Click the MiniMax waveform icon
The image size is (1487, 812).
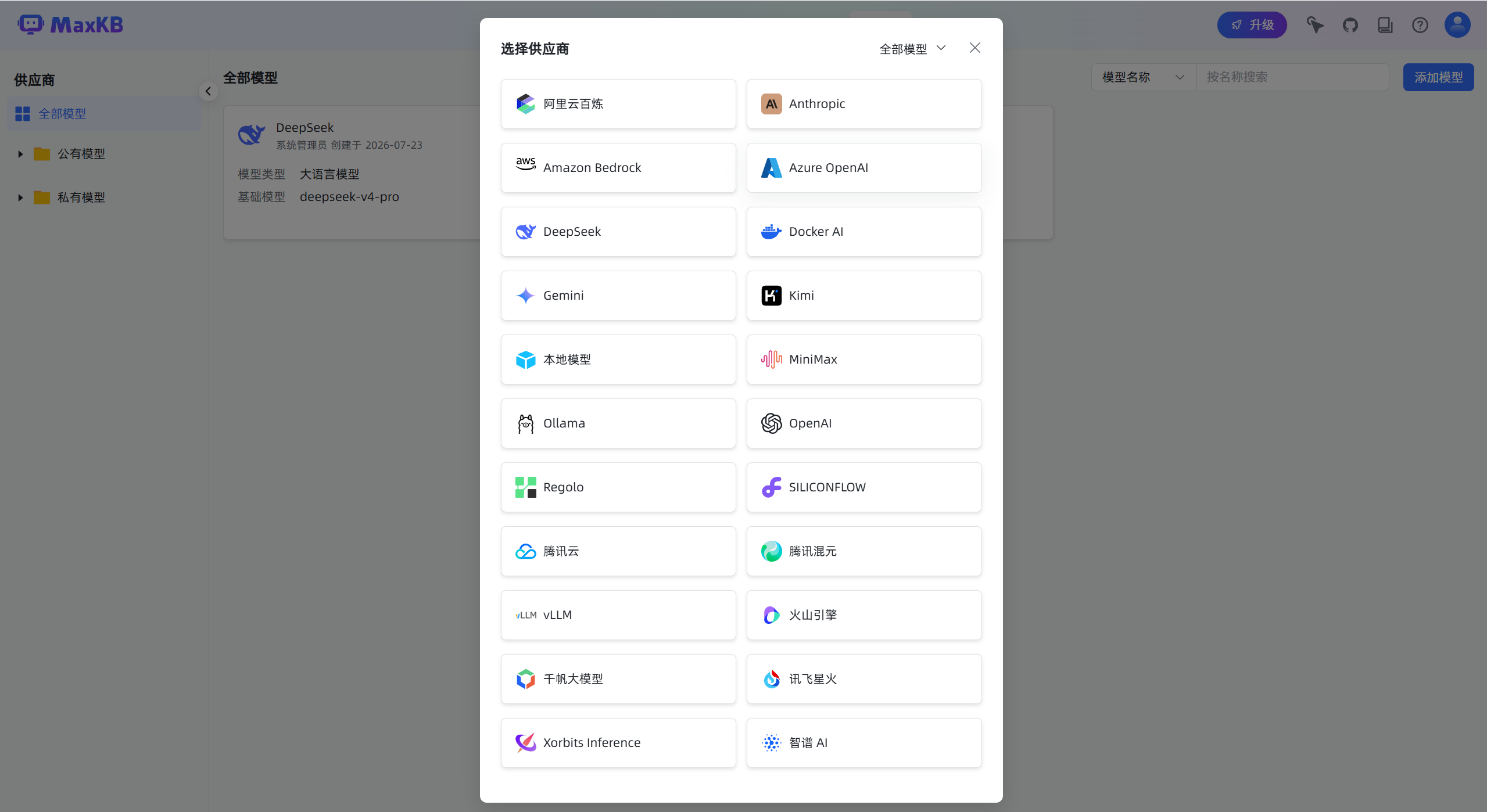point(771,360)
